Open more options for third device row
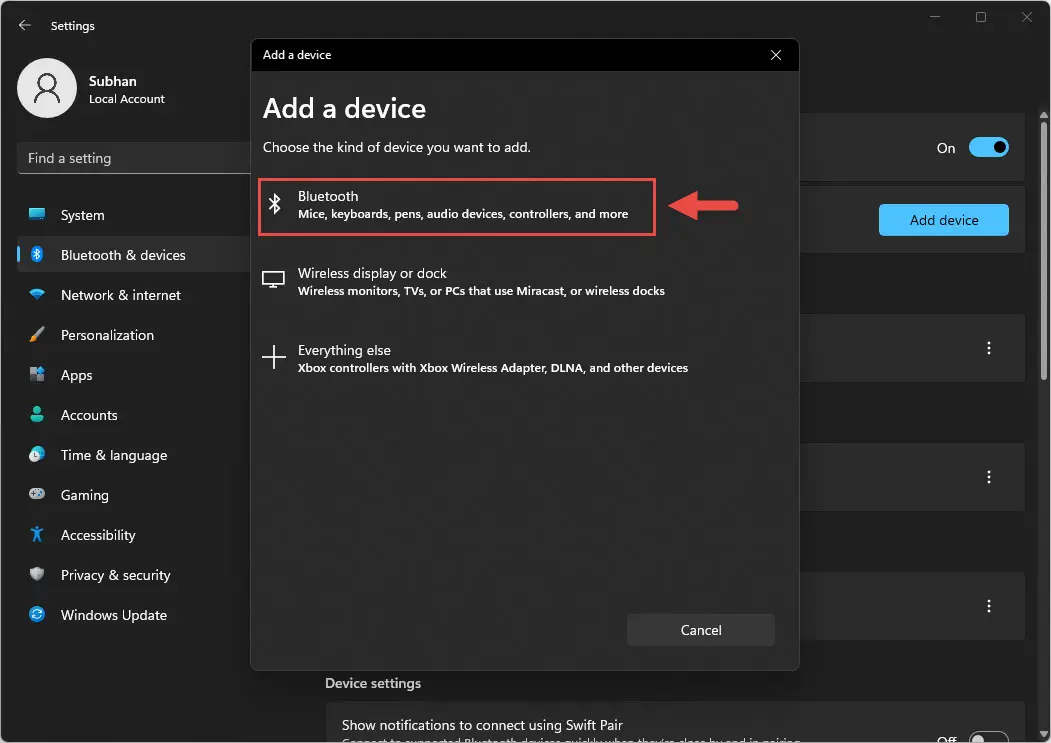 (989, 606)
